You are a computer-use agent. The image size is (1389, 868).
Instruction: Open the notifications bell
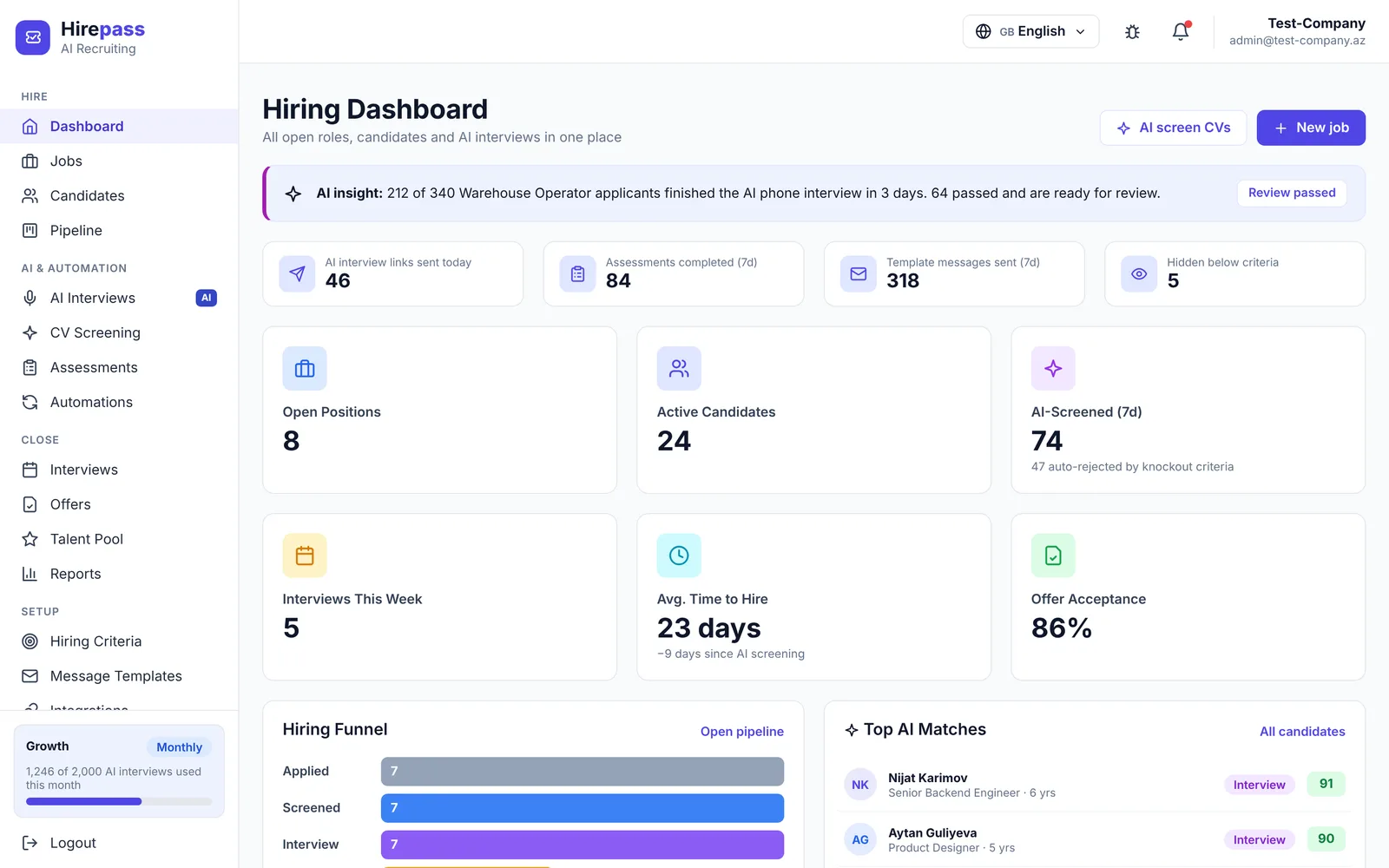[1181, 32]
